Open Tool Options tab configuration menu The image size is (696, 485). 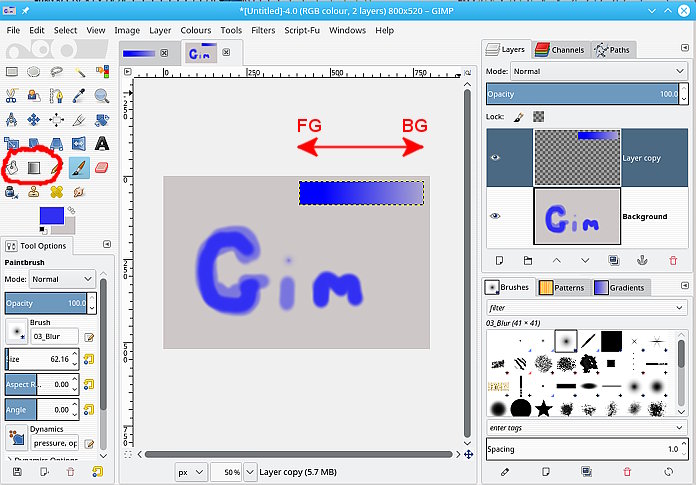[107, 244]
